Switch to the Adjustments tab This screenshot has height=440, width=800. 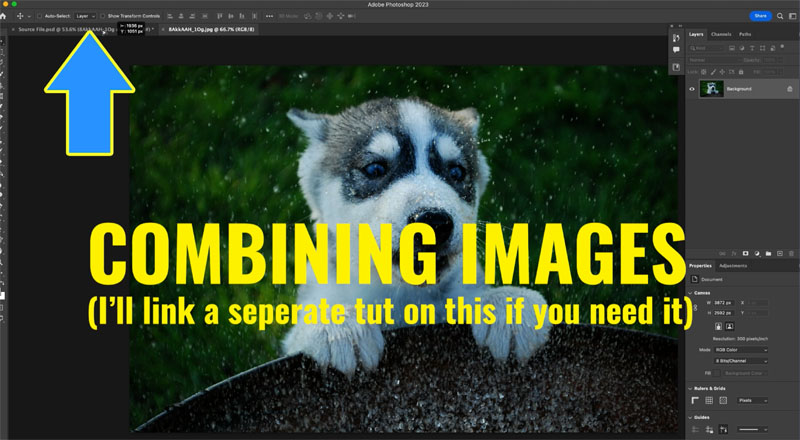tap(733, 265)
